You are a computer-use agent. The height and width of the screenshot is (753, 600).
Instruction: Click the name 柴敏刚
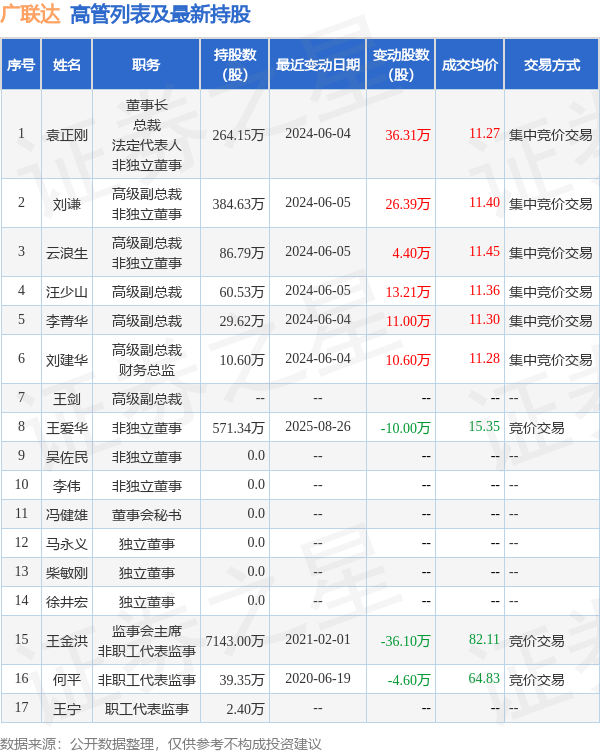[x=67, y=572]
